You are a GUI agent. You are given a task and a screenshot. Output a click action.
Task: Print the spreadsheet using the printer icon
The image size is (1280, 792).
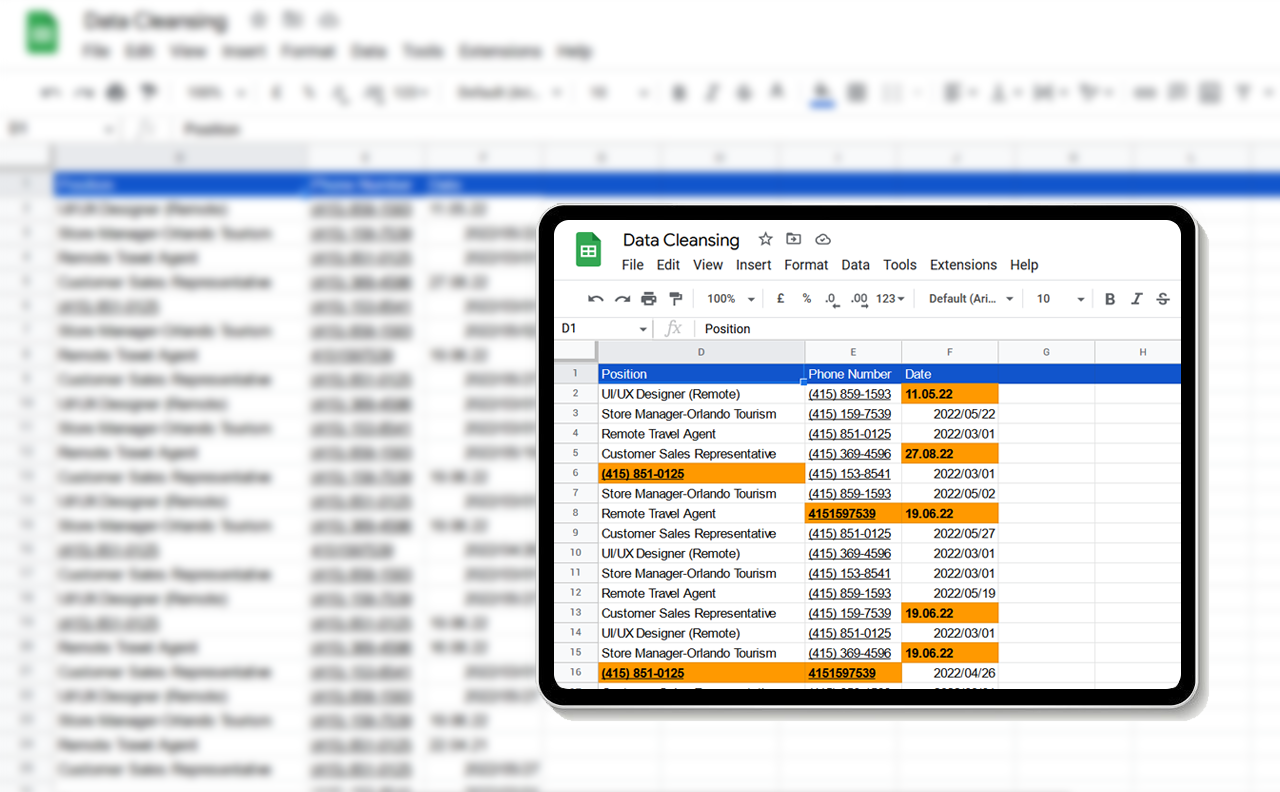point(649,299)
